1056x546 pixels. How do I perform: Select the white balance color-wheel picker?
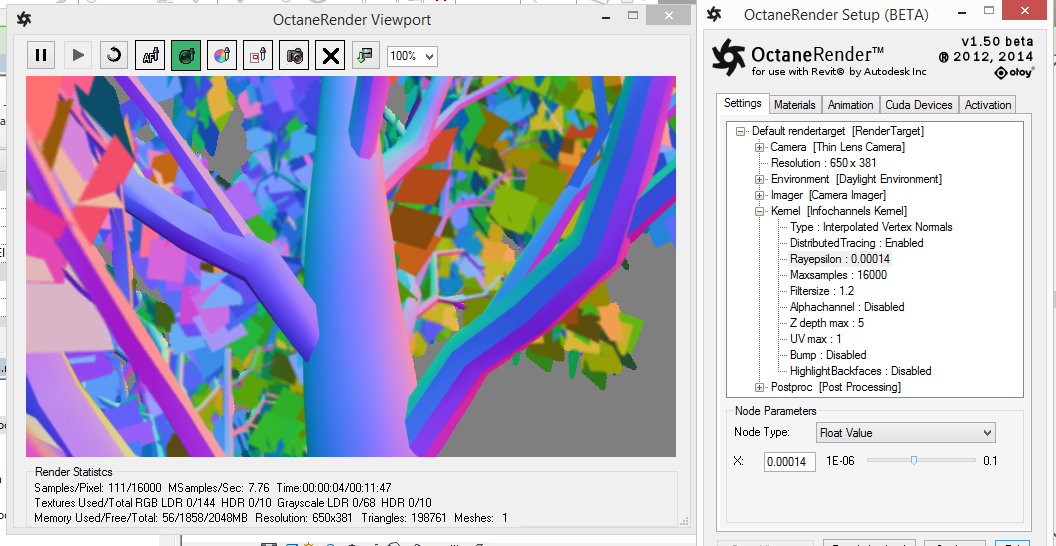coord(222,55)
